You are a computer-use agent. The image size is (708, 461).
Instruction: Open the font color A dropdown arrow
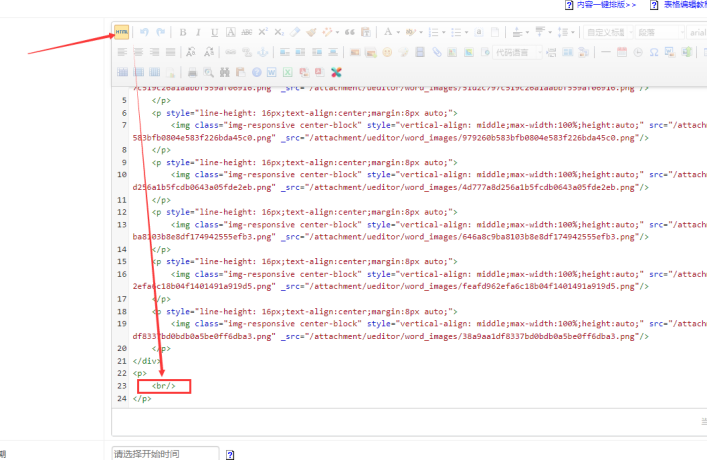(400, 32)
